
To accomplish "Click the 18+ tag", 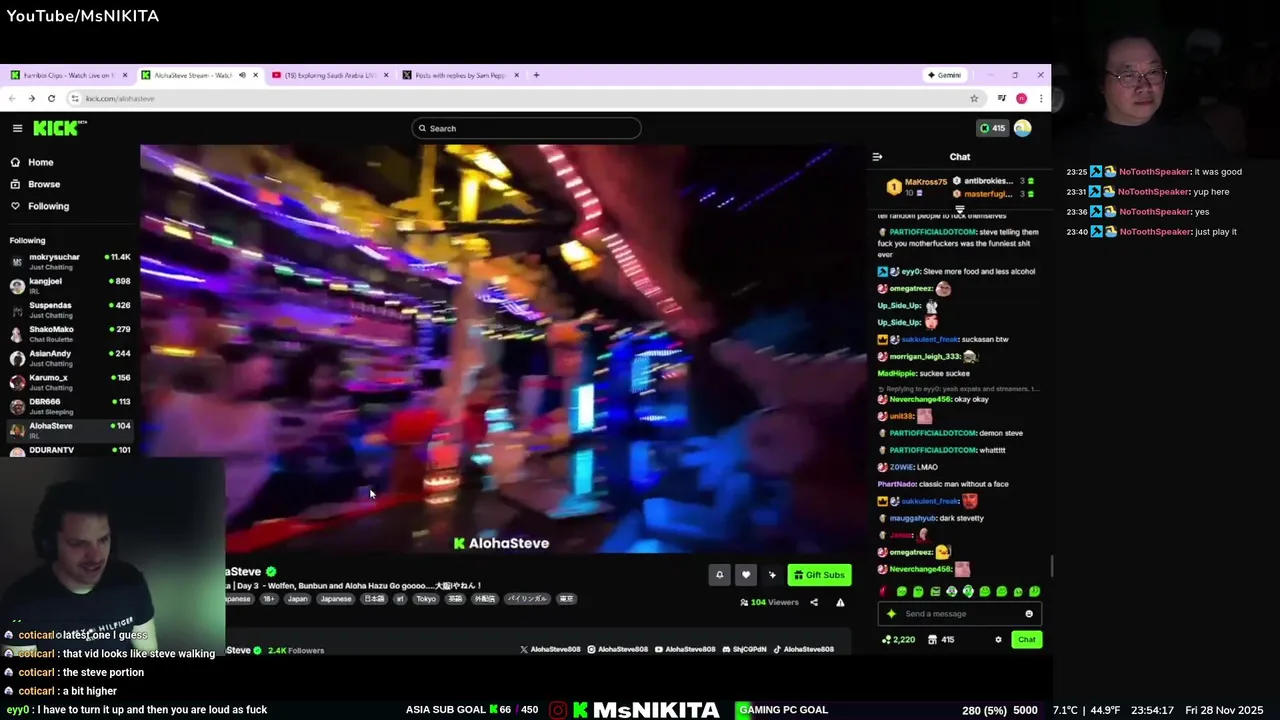I will [x=269, y=599].
